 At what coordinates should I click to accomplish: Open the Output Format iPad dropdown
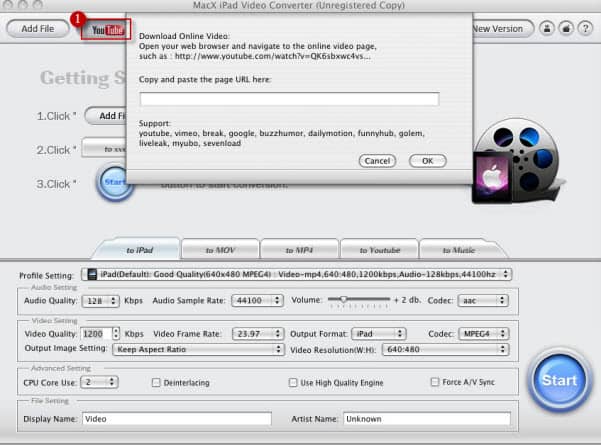(x=378, y=334)
